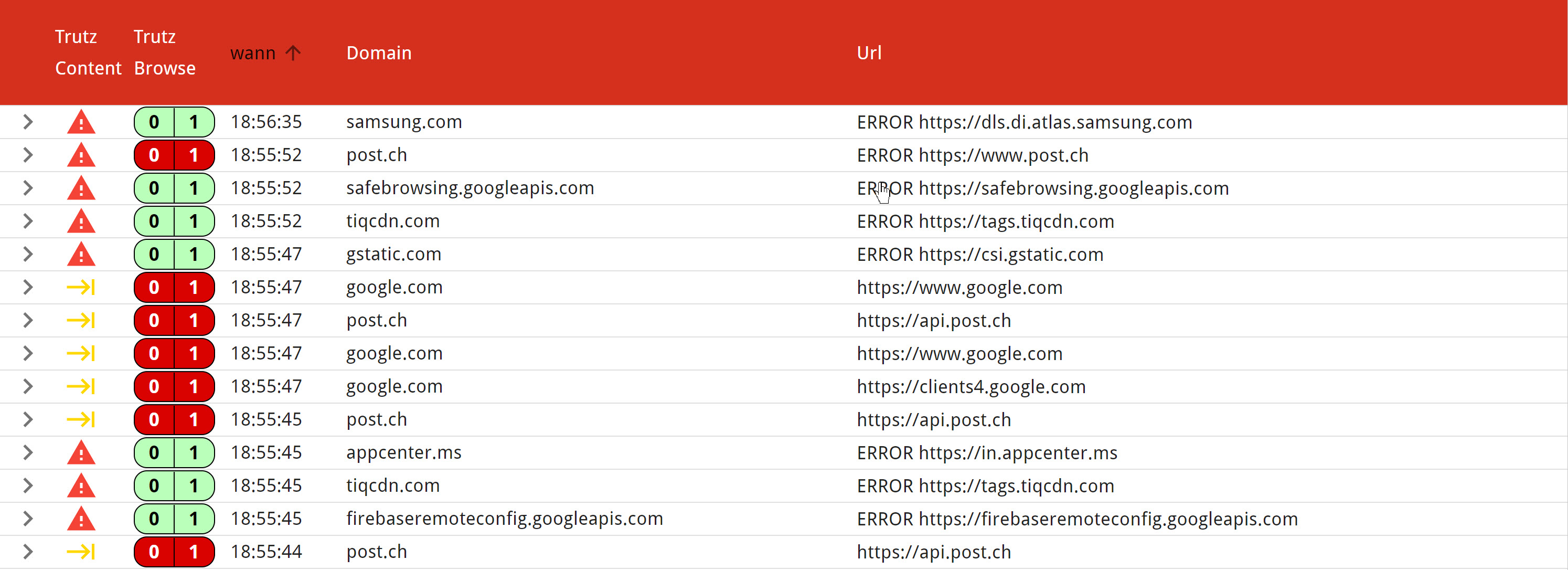Click the warning icon beside safebrowsing.googleapis.com
Viewport: 1568px width, 570px height.
[x=81, y=188]
